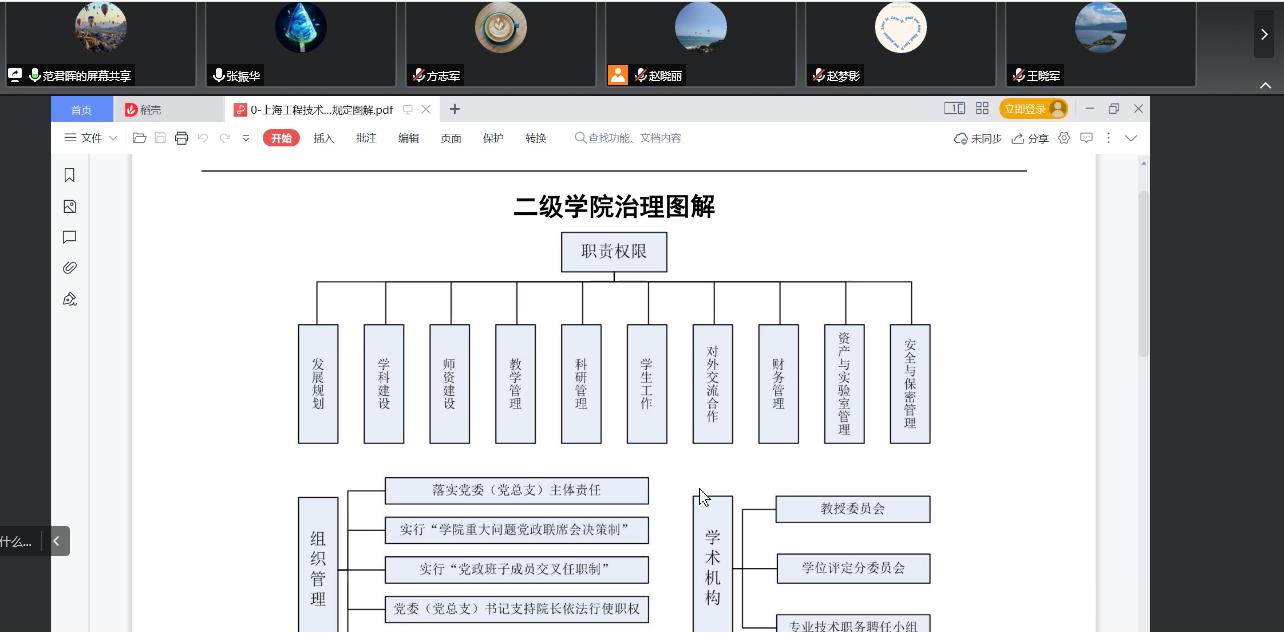Click the grid apps icon in title bar
The image size is (1284, 633).
tap(982, 109)
